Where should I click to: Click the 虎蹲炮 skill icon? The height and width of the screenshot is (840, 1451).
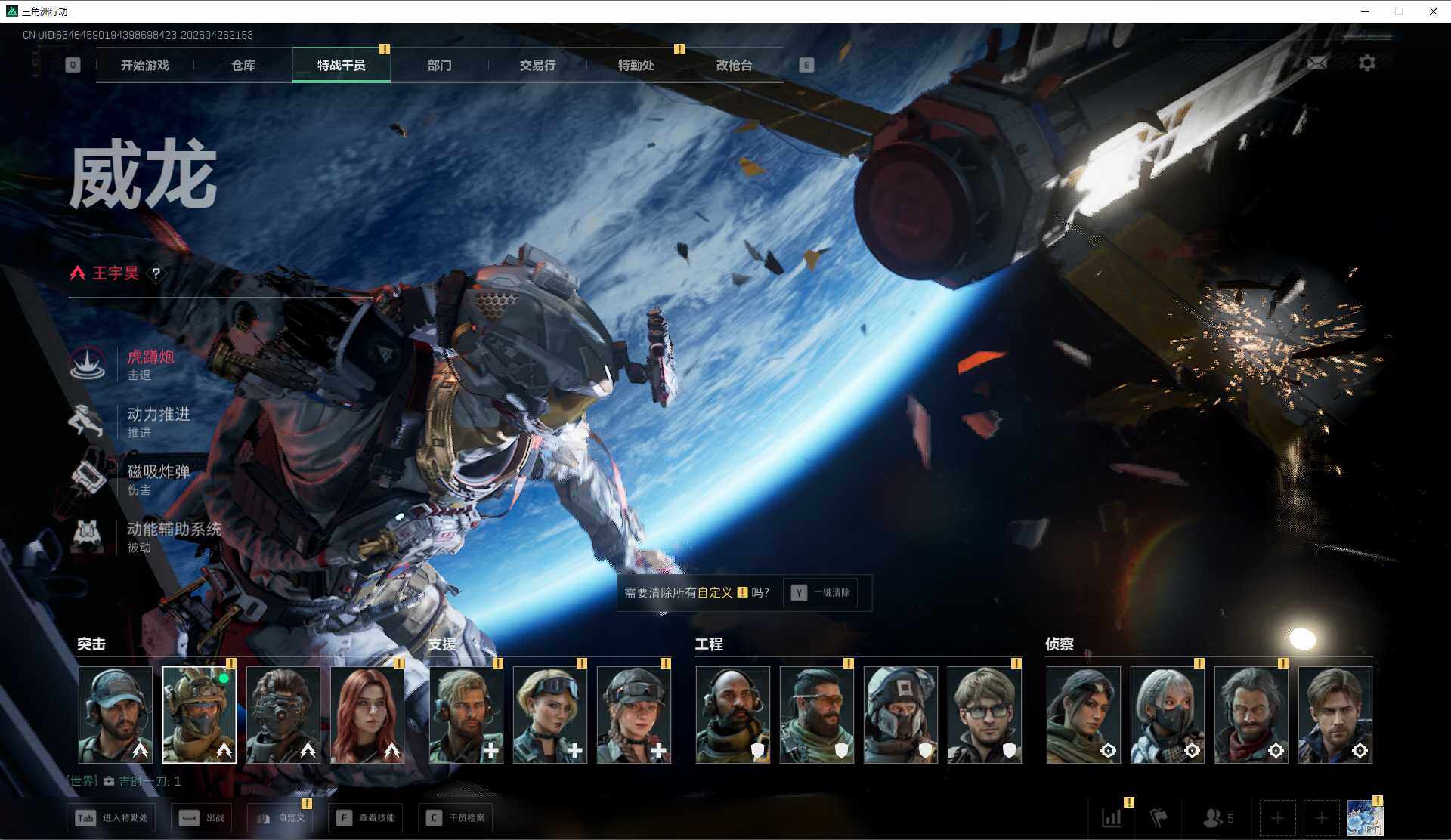click(x=88, y=364)
